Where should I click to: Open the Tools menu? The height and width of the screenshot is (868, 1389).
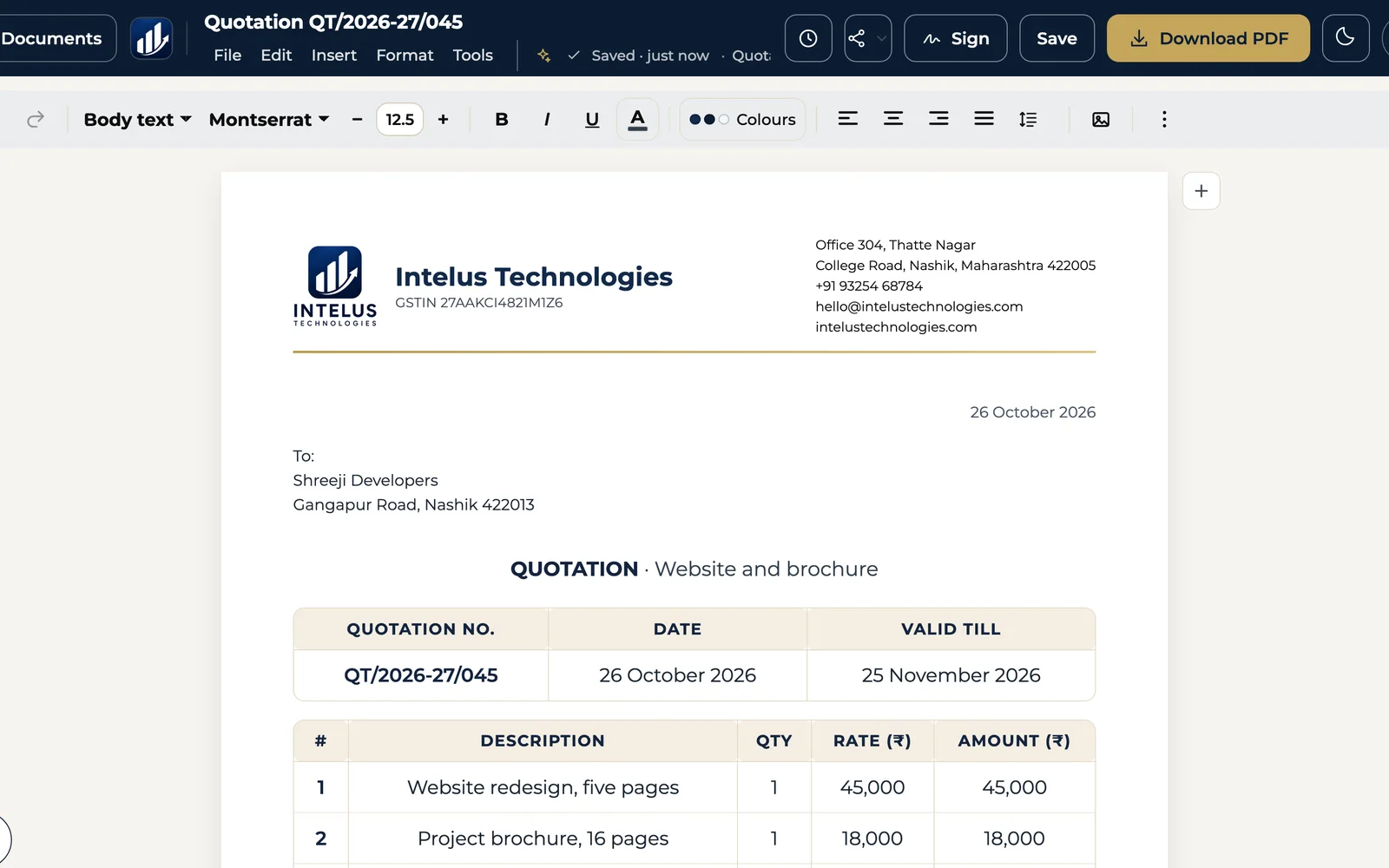(472, 56)
